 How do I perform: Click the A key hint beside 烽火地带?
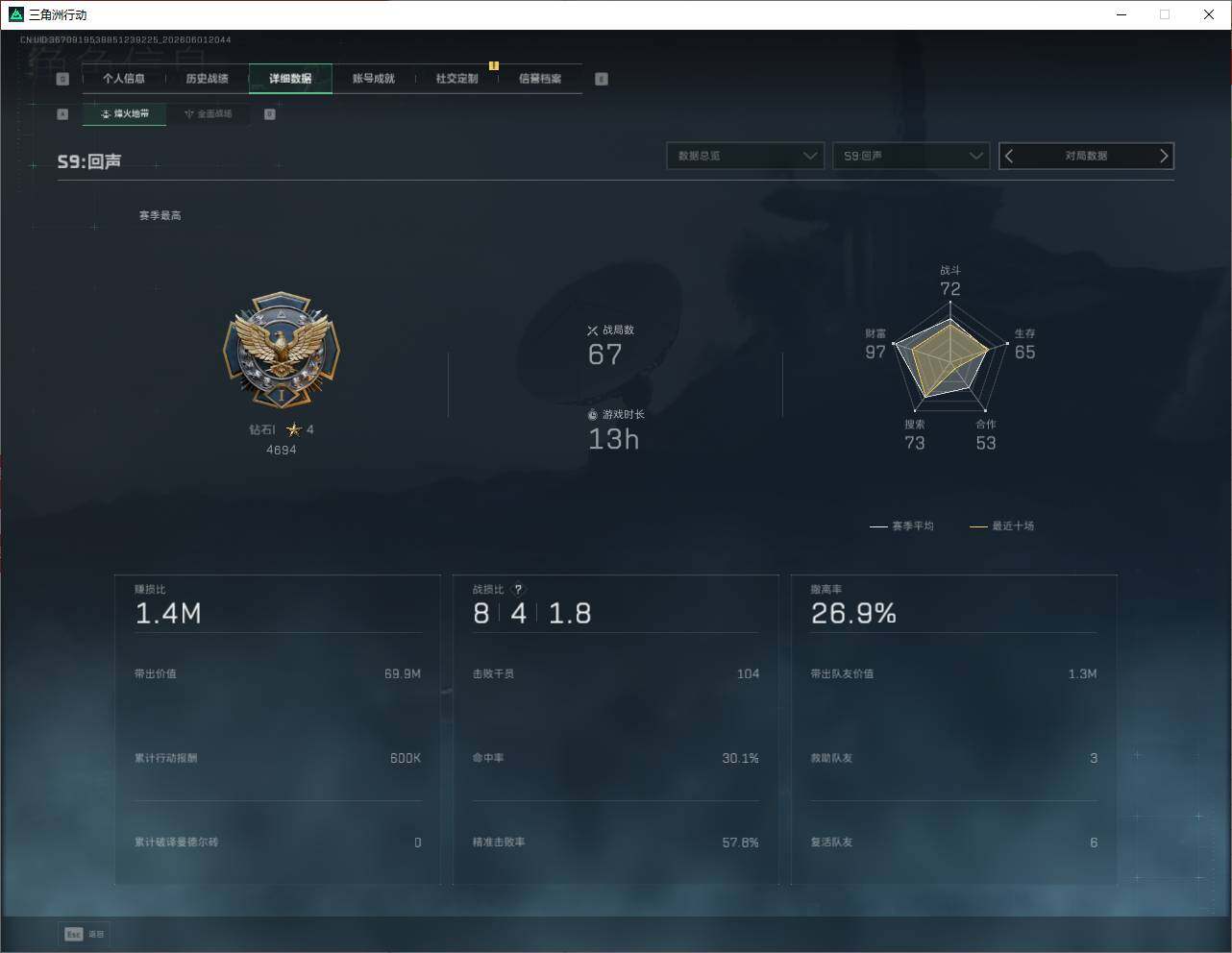click(63, 114)
